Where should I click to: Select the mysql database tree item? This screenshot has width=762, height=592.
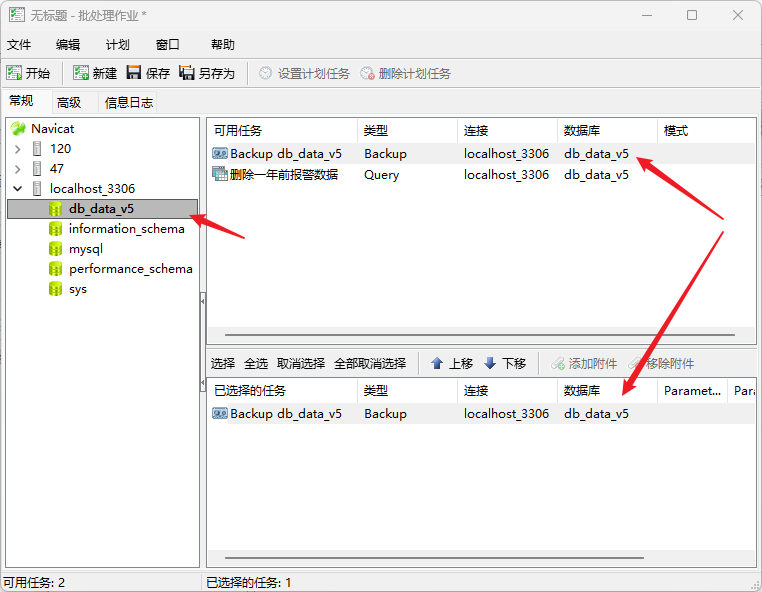click(x=86, y=249)
